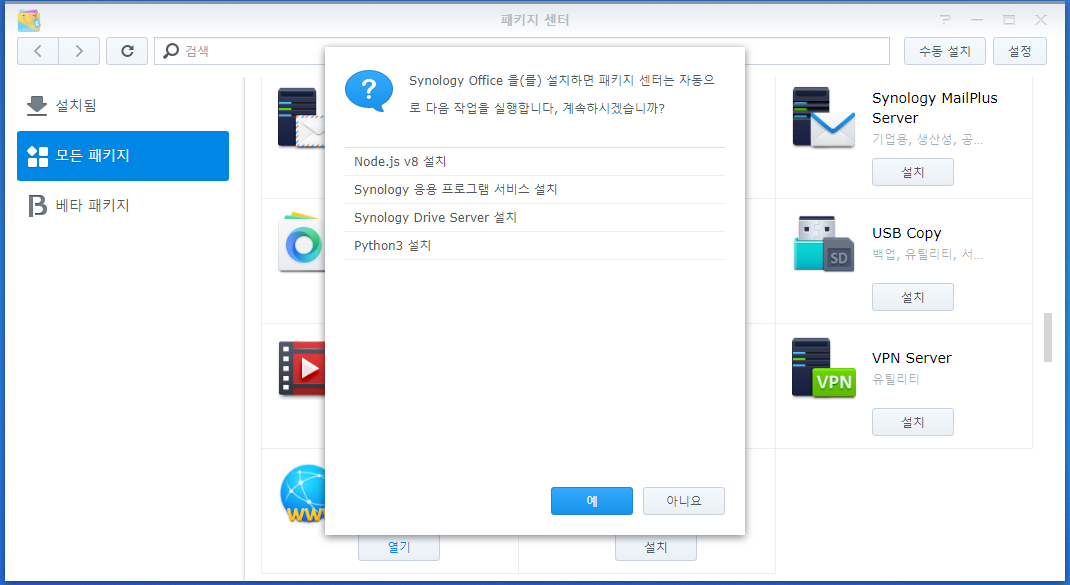Screen dimensions: 1070x585
Task: Select 모든 패키지 in the sidebar
Action: click(123, 156)
